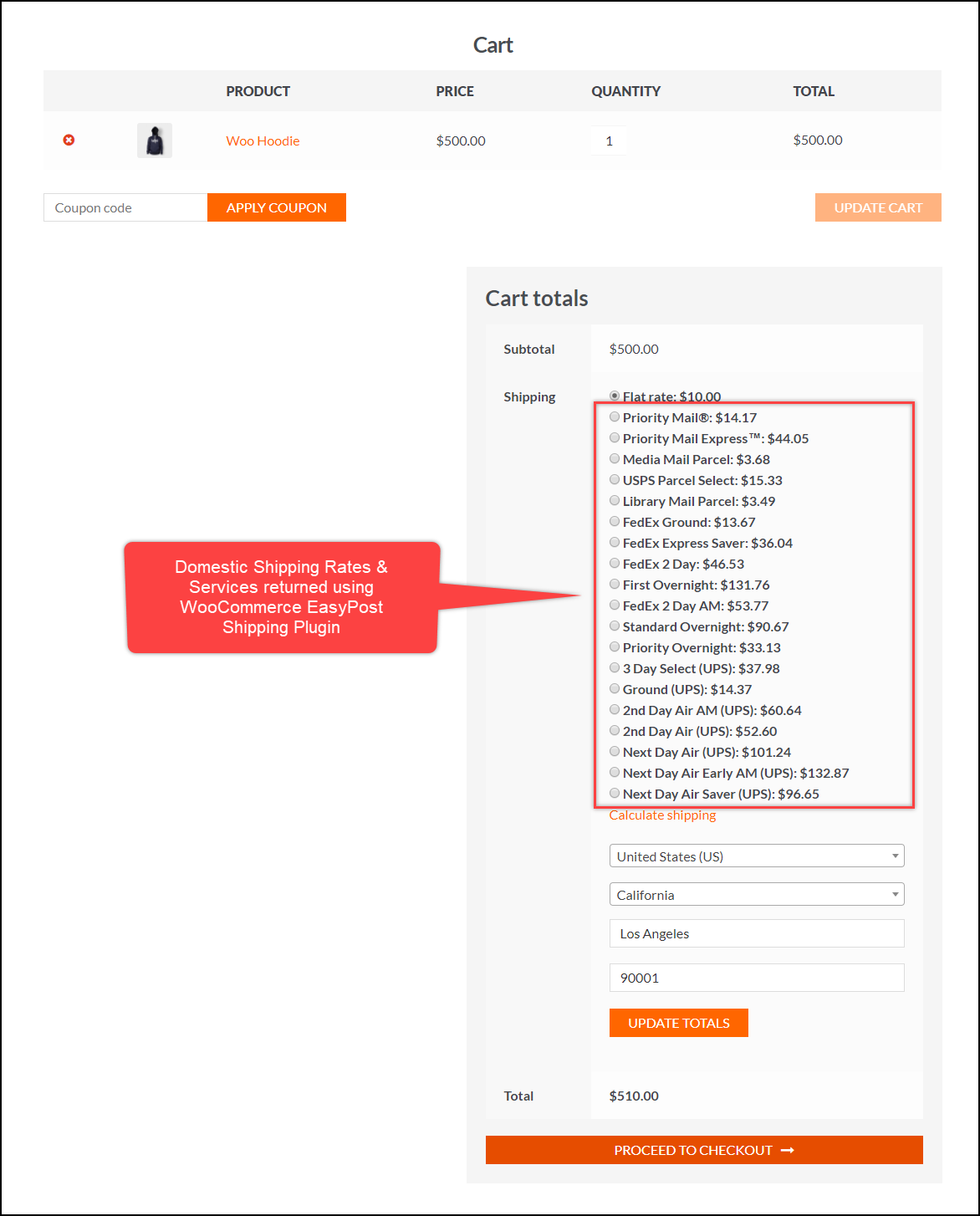Image resolution: width=980 pixels, height=1216 pixels.
Task: Select FedEx 2 Day $46.53
Action: [x=615, y=563]
